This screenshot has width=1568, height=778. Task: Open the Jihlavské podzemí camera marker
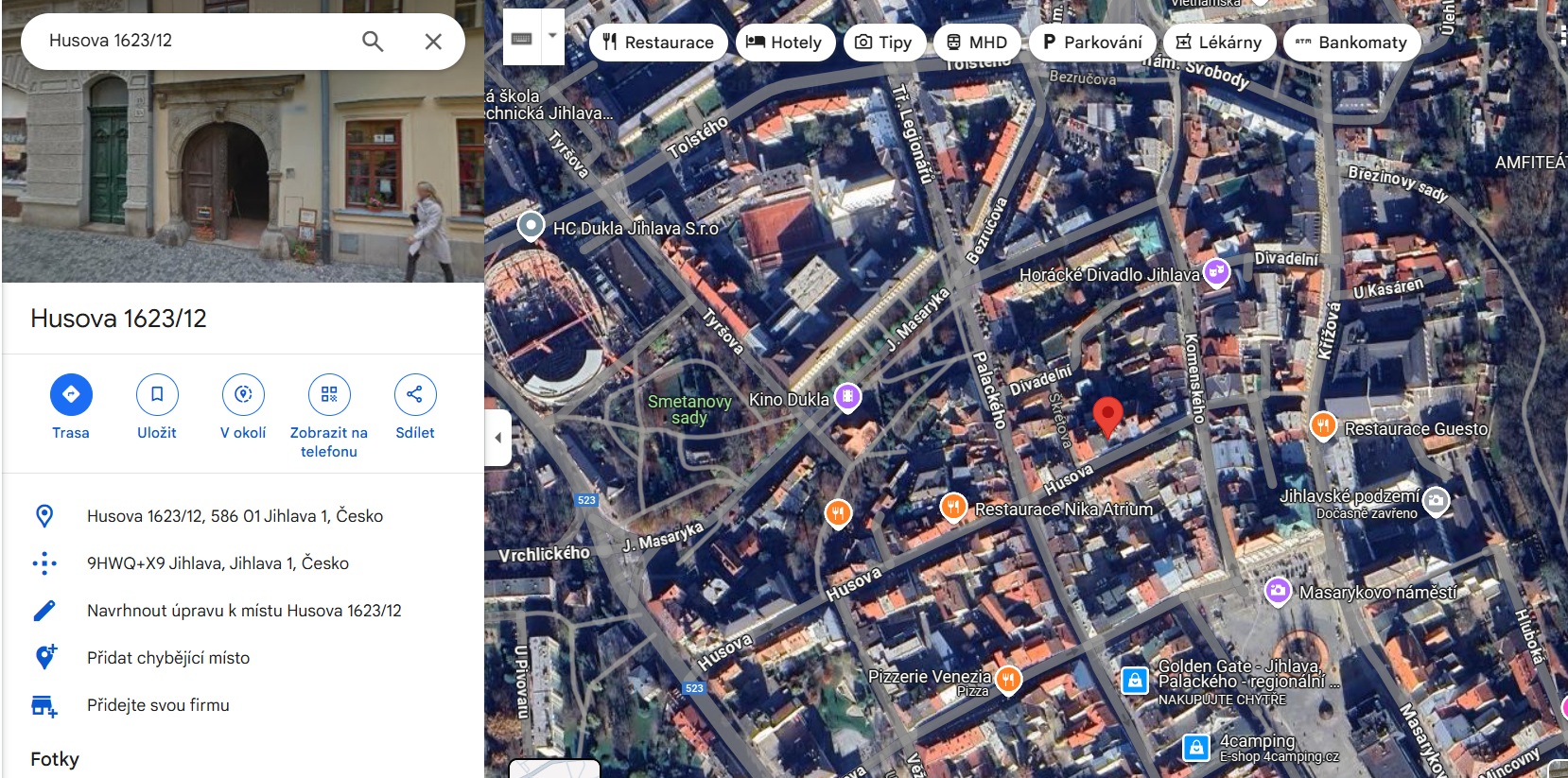point(1436,501)
